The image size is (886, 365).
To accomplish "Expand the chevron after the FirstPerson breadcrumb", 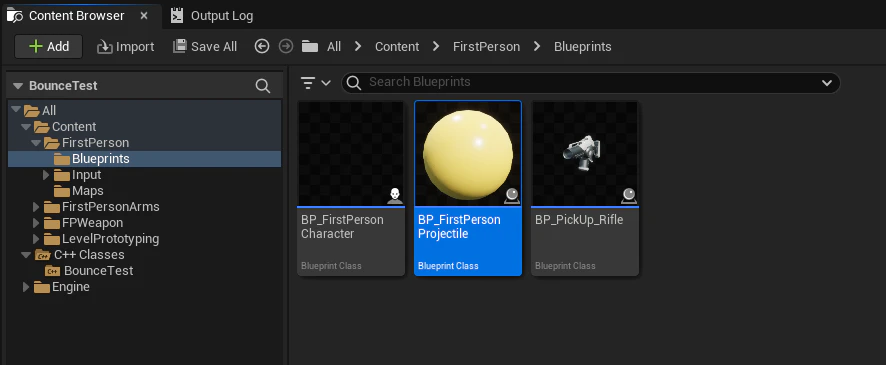I will pyautogui.click(x=537, y=46).
